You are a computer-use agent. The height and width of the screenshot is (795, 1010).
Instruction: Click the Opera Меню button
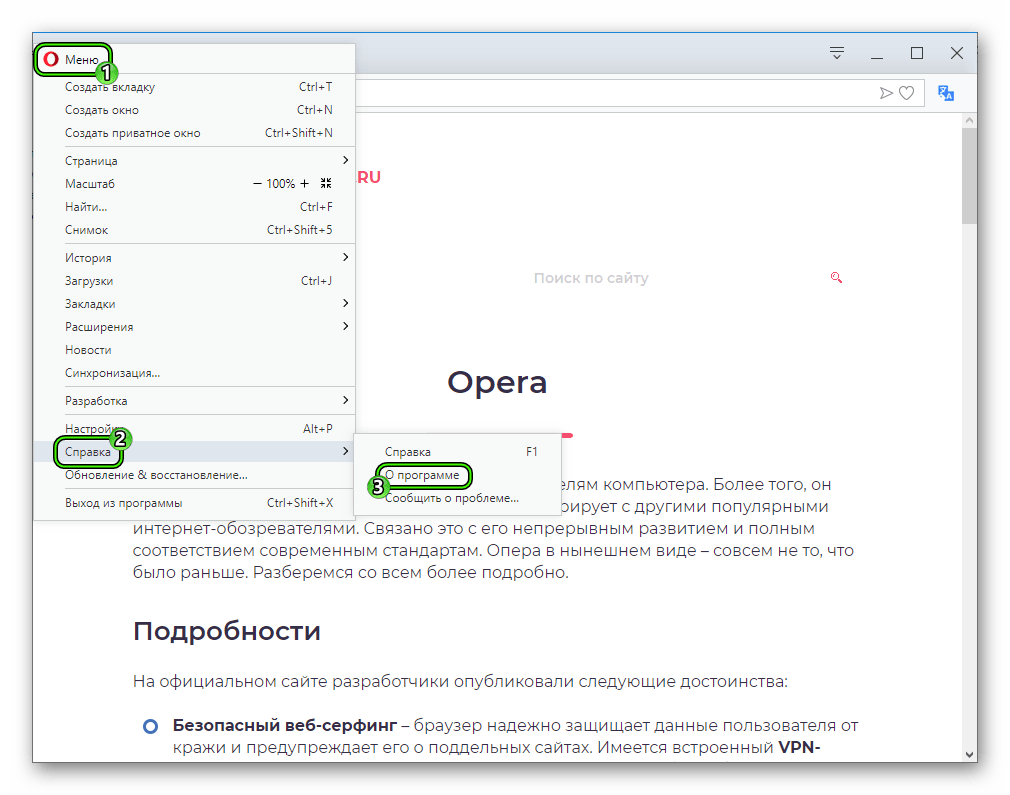click(72, 60)
